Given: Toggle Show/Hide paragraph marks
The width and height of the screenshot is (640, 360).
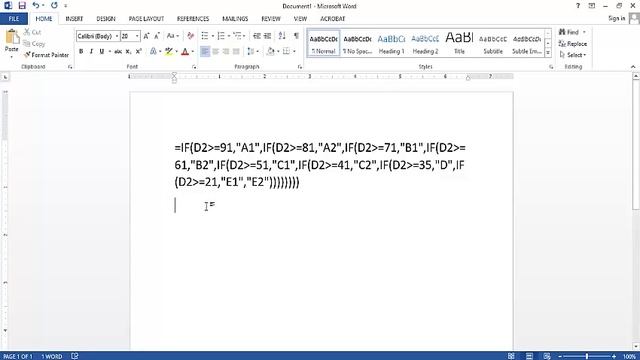Looking at the screenshot, I should [296, 36].
